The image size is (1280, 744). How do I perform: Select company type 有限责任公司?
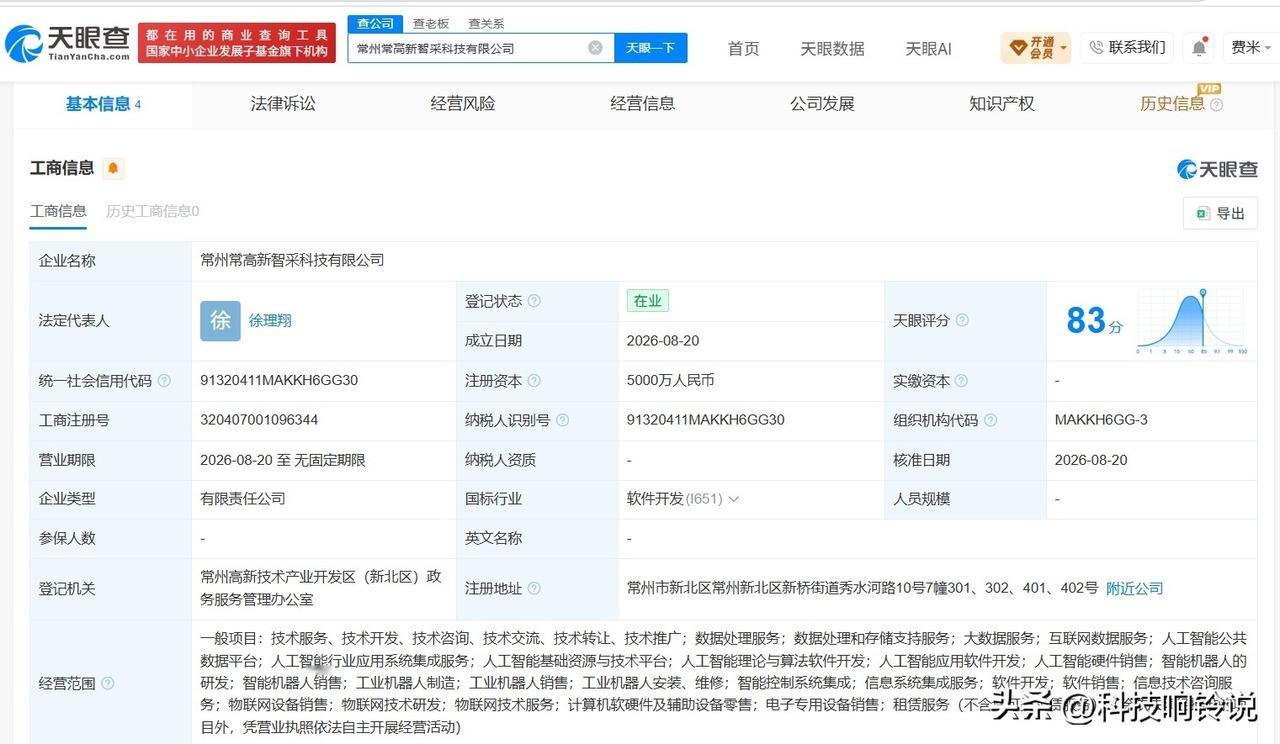coord(243,499)
